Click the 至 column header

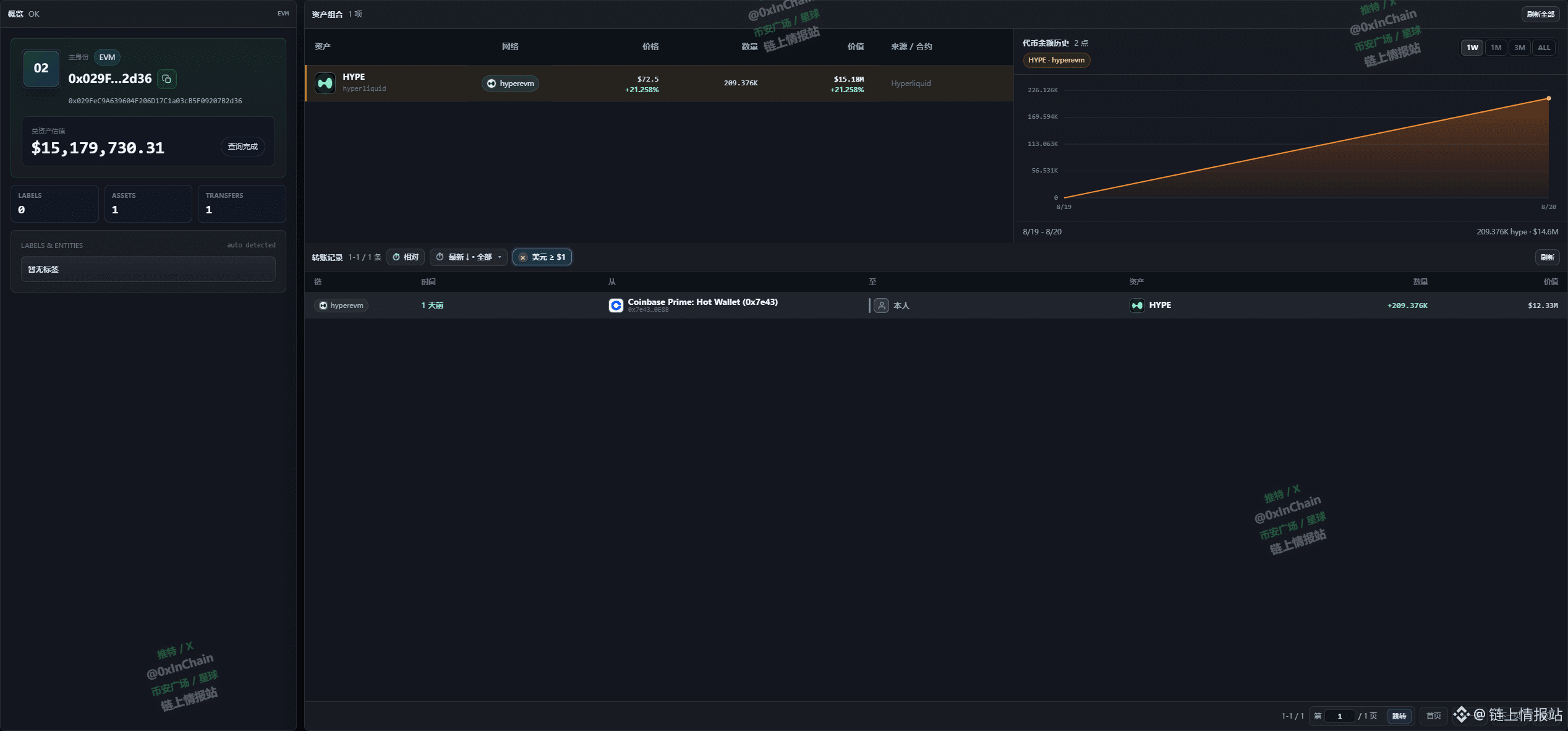point(872,282)
